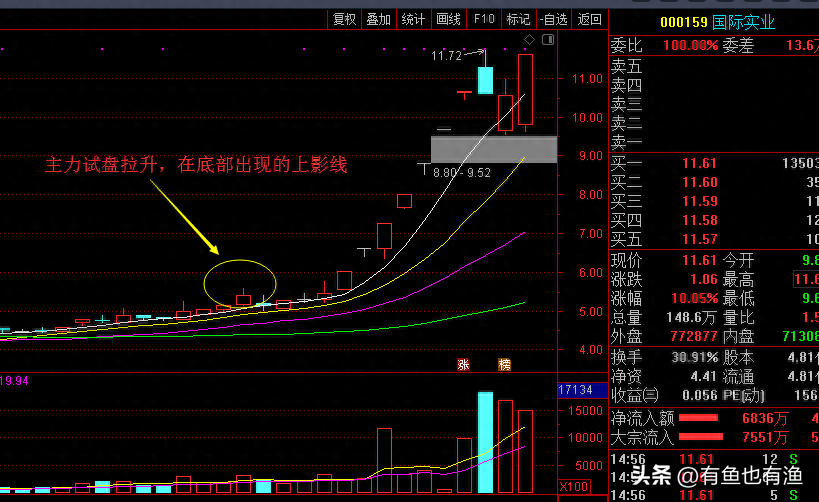Select the stock title 000159 国际实业
Image resolution: width=819 pixels, height=502 pixels.
point(717,22)
